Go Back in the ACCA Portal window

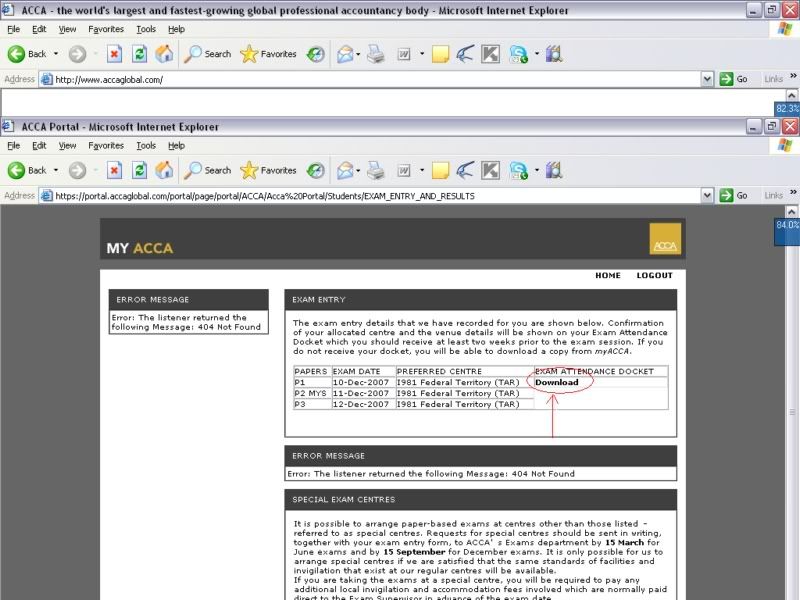tap(27, 170)
